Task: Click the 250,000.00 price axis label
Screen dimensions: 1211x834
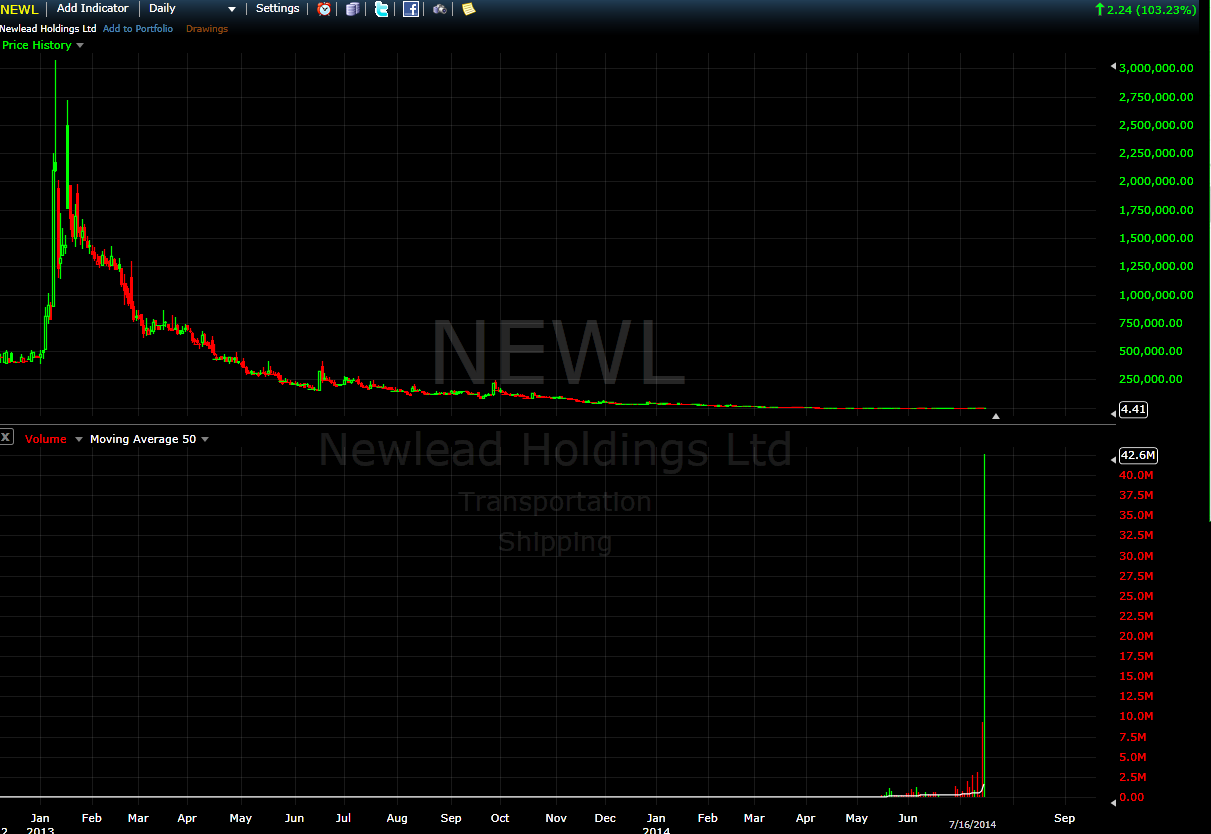Action: click(x=1153, y=379)
